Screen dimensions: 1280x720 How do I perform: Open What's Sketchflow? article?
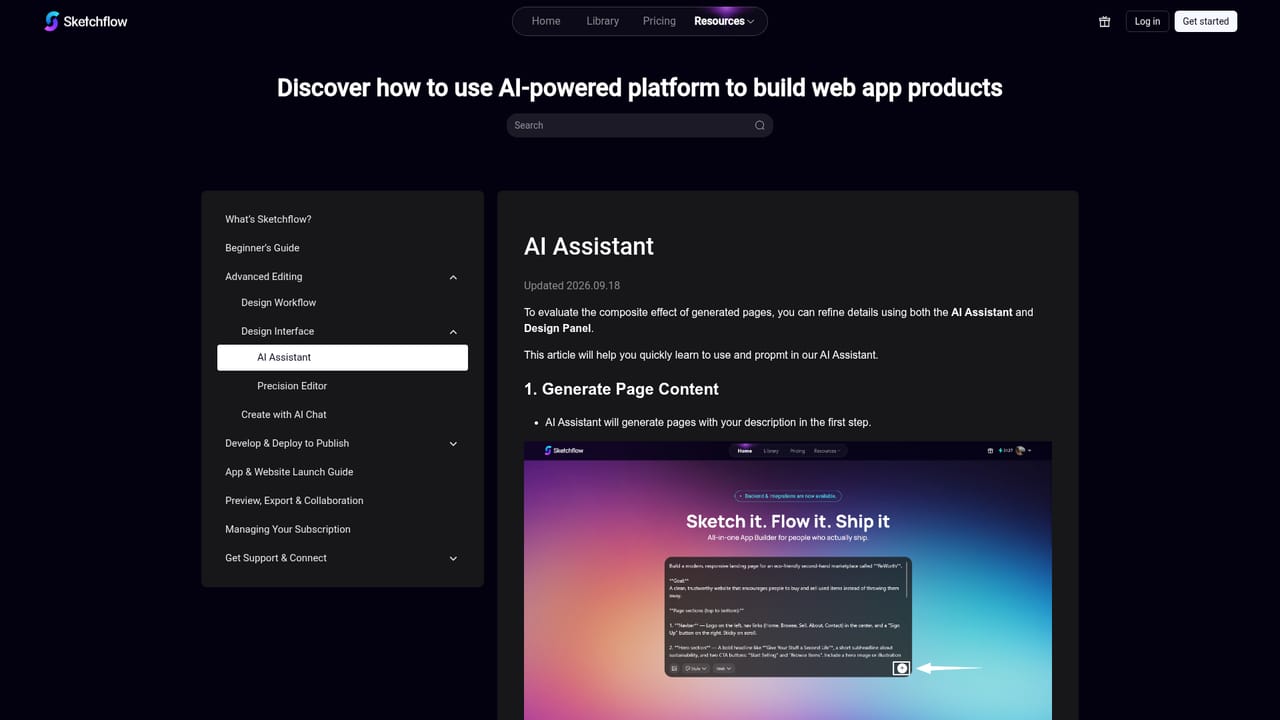(x=268, y=219)
